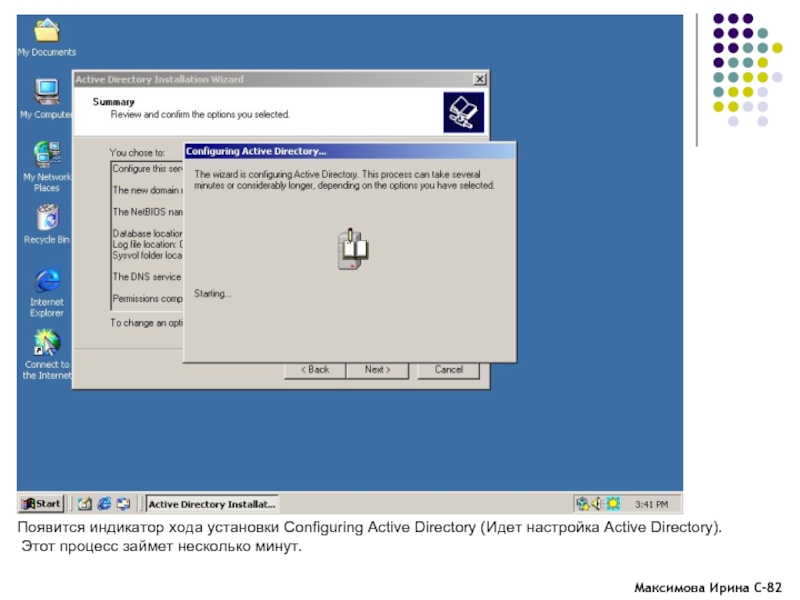Close the Active Directory Installation Wizard window

click(x=480, y=79)
